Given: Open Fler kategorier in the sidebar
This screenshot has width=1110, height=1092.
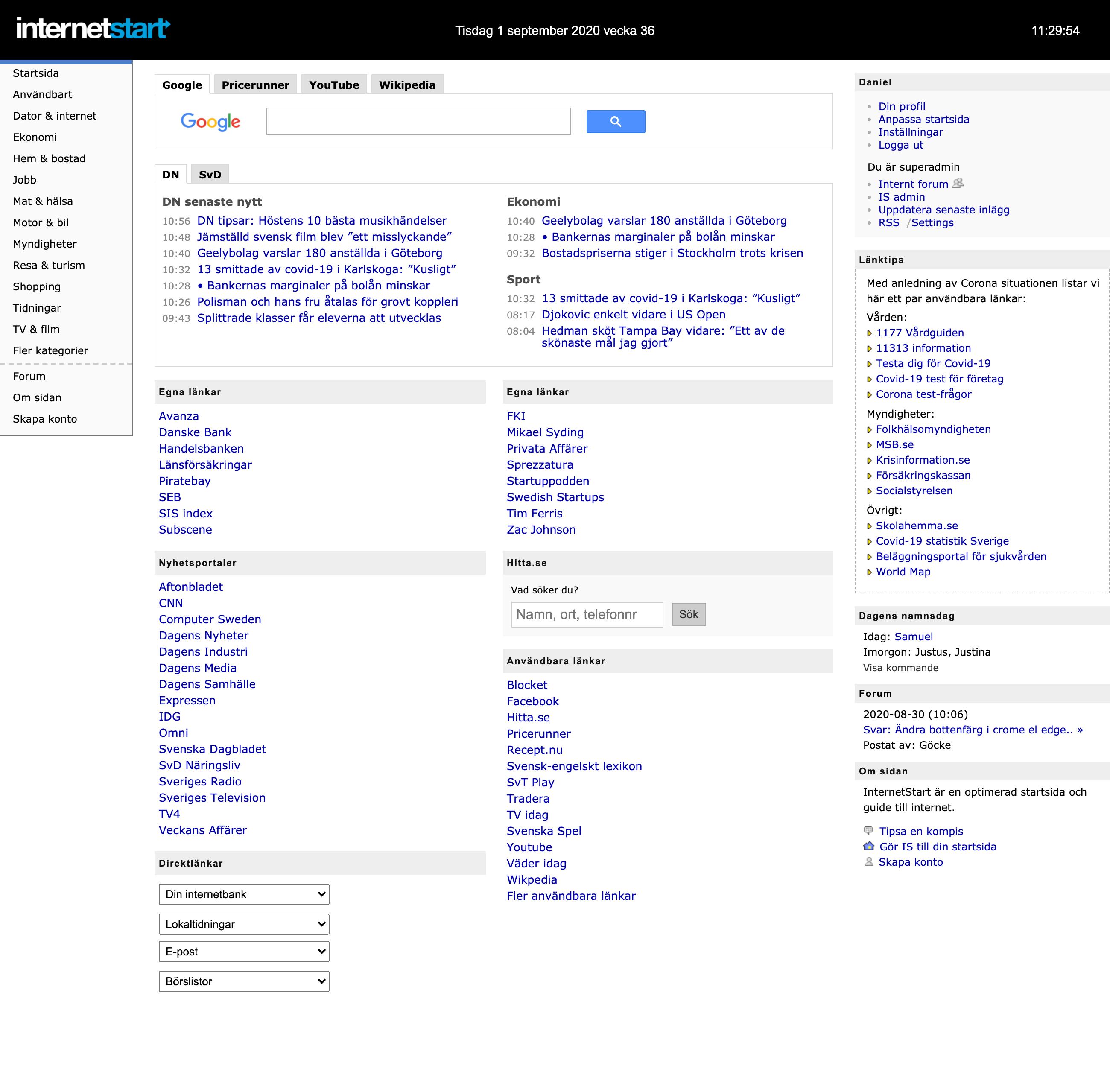Looking at the screenshot, I should click(x=50, y=350).
